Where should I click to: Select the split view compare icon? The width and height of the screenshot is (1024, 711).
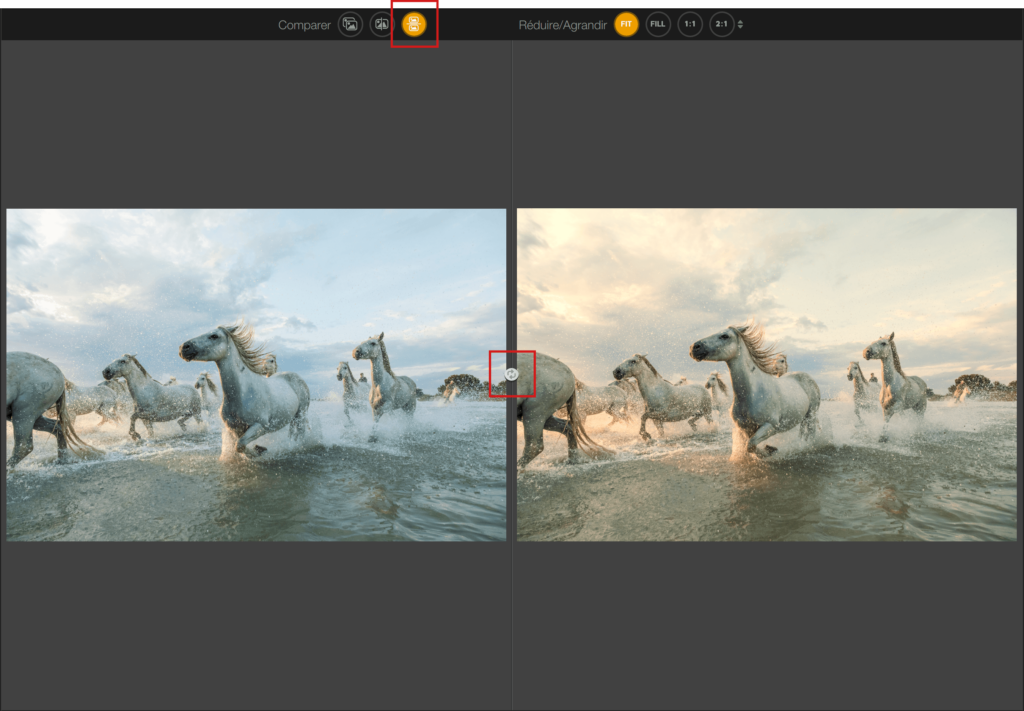(x=381, y=25)
